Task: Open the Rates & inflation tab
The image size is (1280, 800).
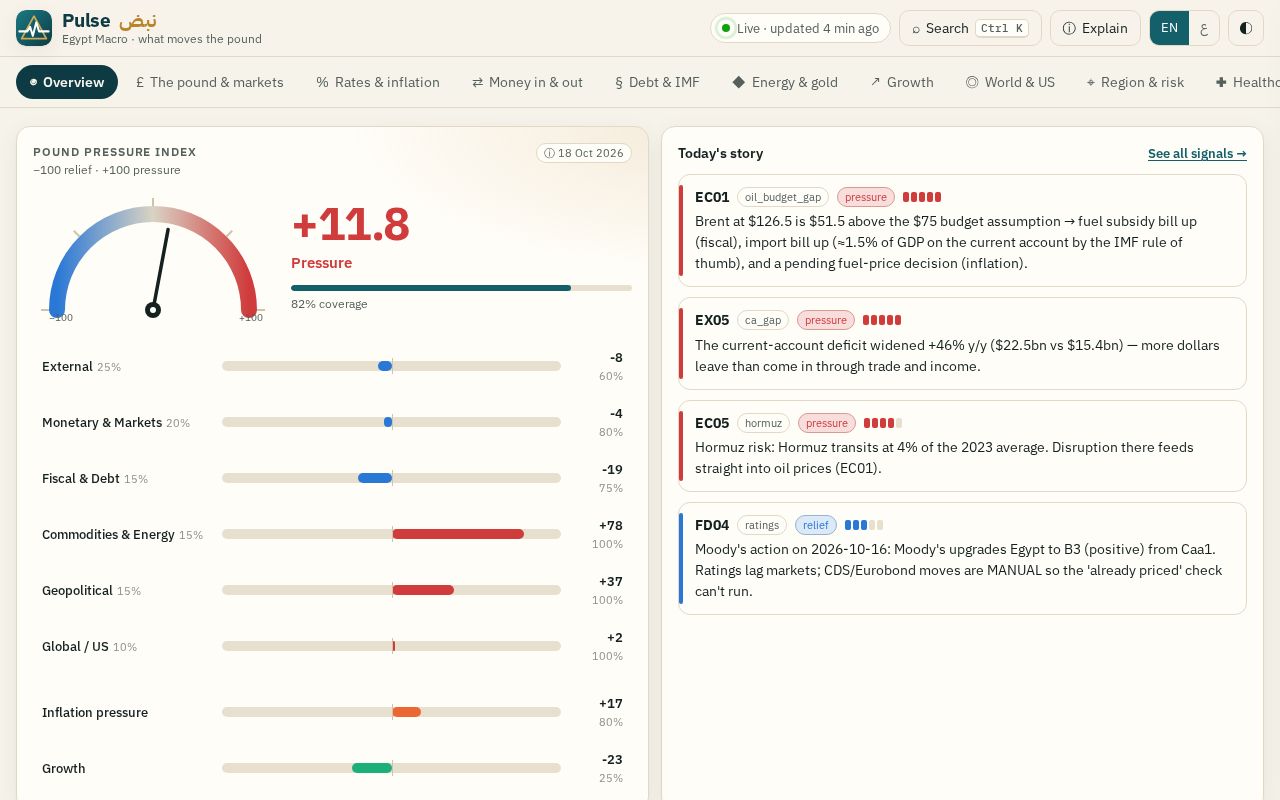Action: (378, 82)
